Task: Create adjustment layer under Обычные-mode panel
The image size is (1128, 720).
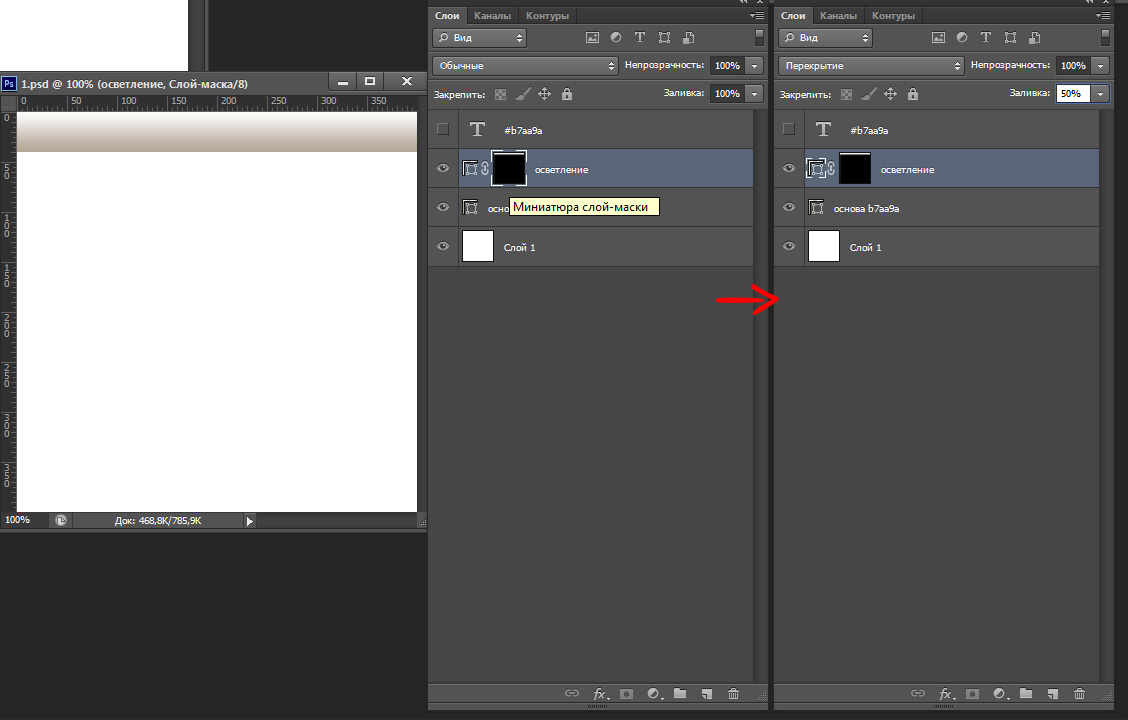Action: [654, 693]
